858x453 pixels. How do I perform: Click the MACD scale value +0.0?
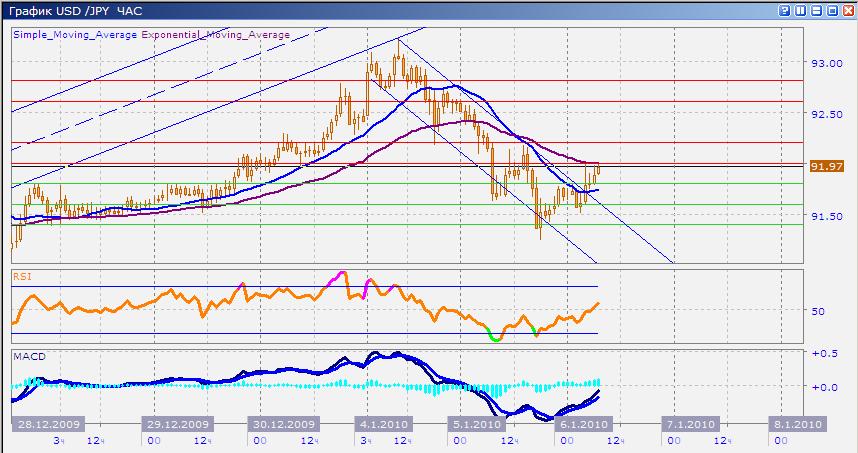pyautogui.click(x=825, y=387)
